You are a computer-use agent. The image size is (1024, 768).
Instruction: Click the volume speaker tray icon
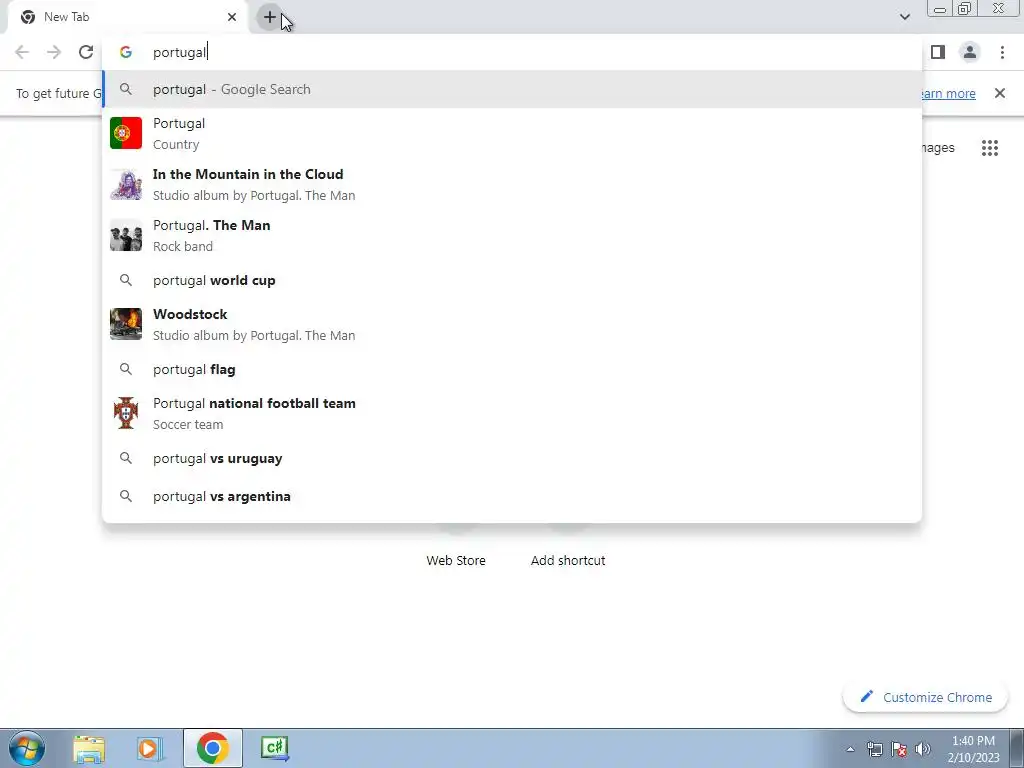(923, 749)
